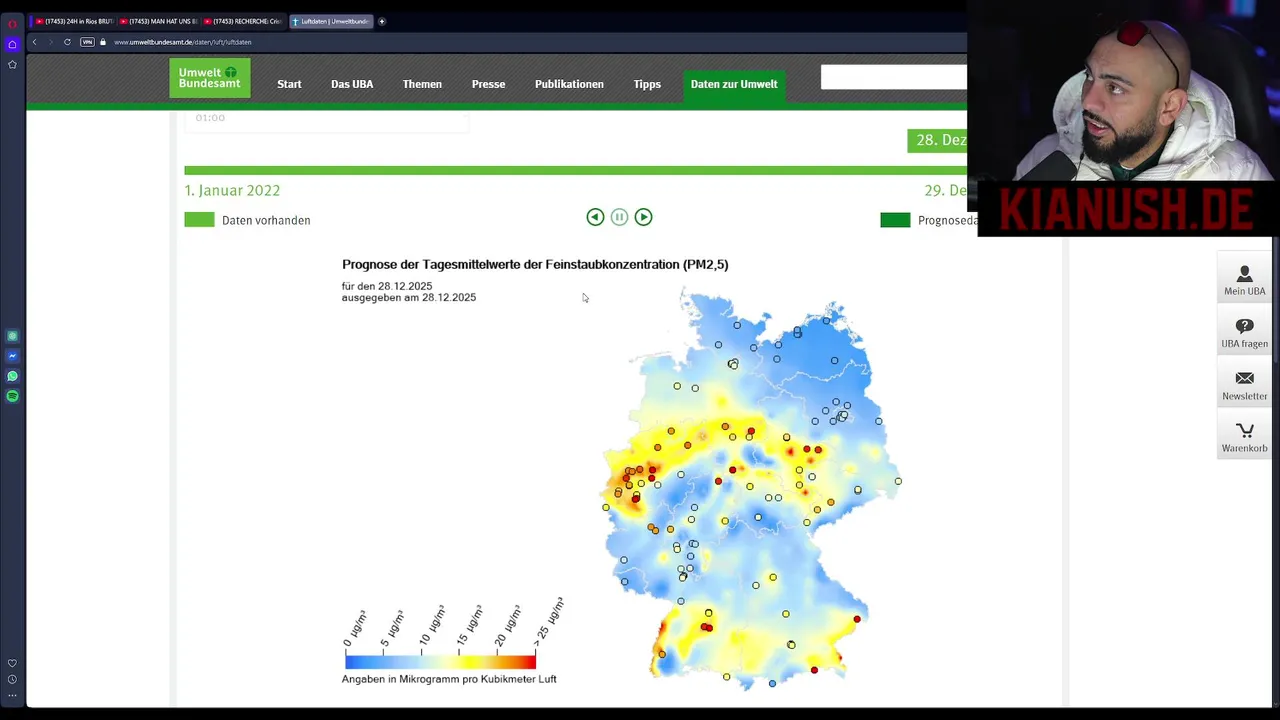
Task: Open the Opera menu logo
Action: (12, 22)
